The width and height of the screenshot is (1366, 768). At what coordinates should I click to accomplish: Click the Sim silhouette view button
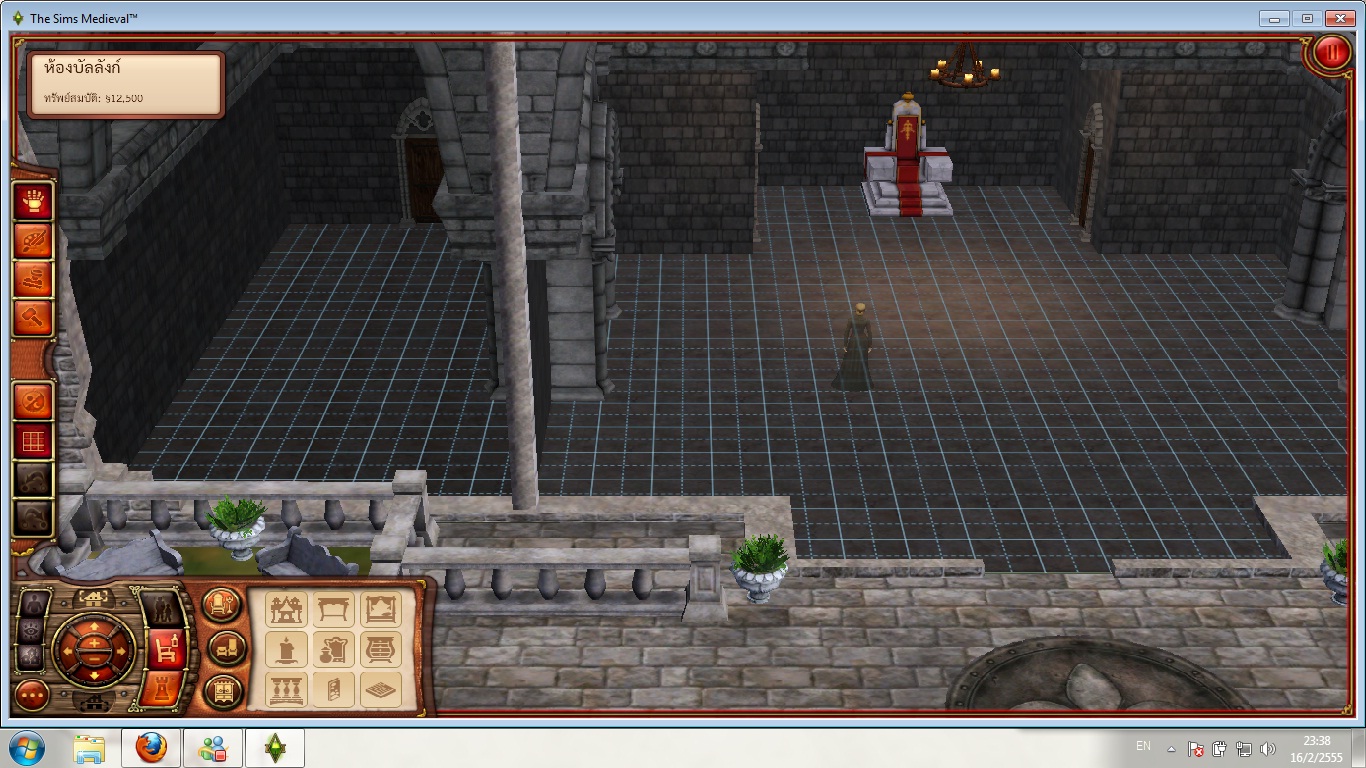point(33,606)
